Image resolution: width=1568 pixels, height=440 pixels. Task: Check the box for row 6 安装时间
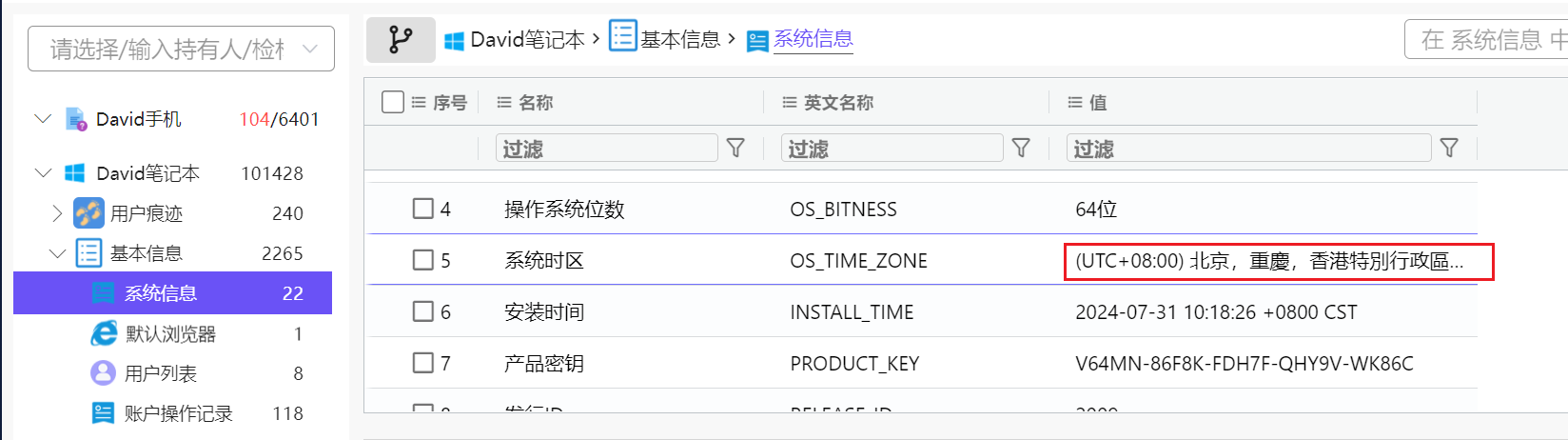423,311
